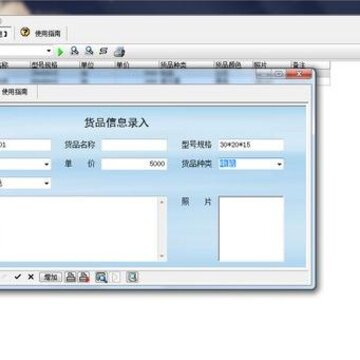360x360 pixels.
Task: Click the 货品名称 input field
Action: pos(134,145)
